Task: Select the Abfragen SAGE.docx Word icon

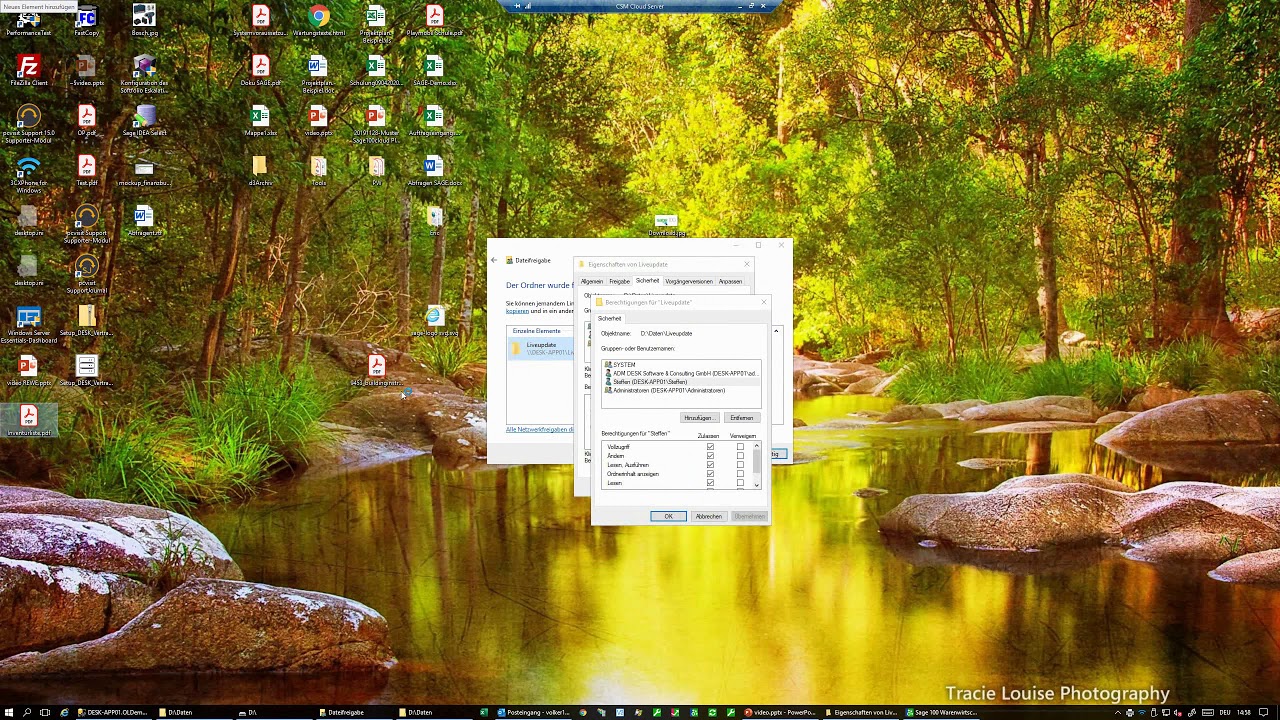Action: tap(434, 171)
